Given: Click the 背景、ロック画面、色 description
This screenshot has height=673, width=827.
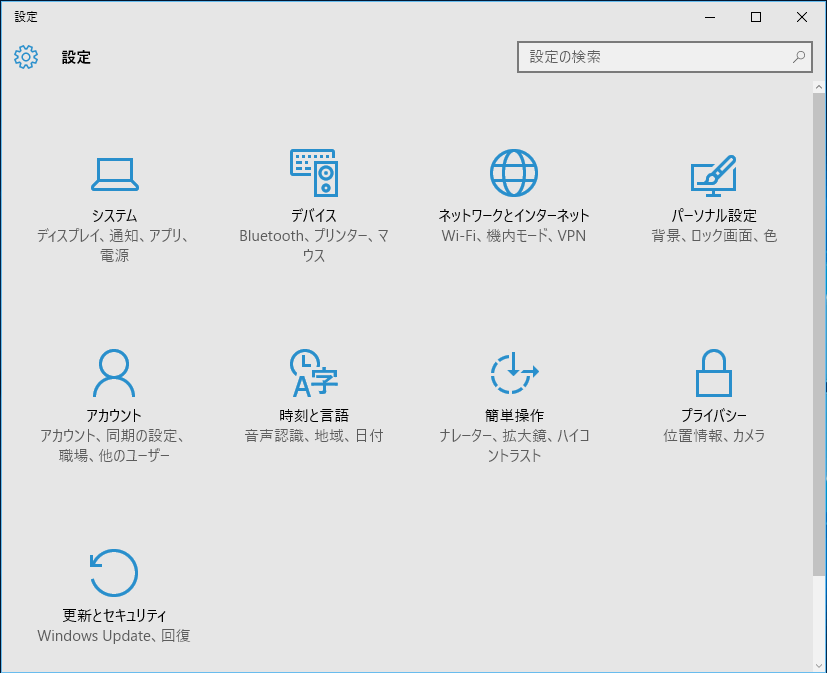Looking at the screenshot, I should pos(714,236).
